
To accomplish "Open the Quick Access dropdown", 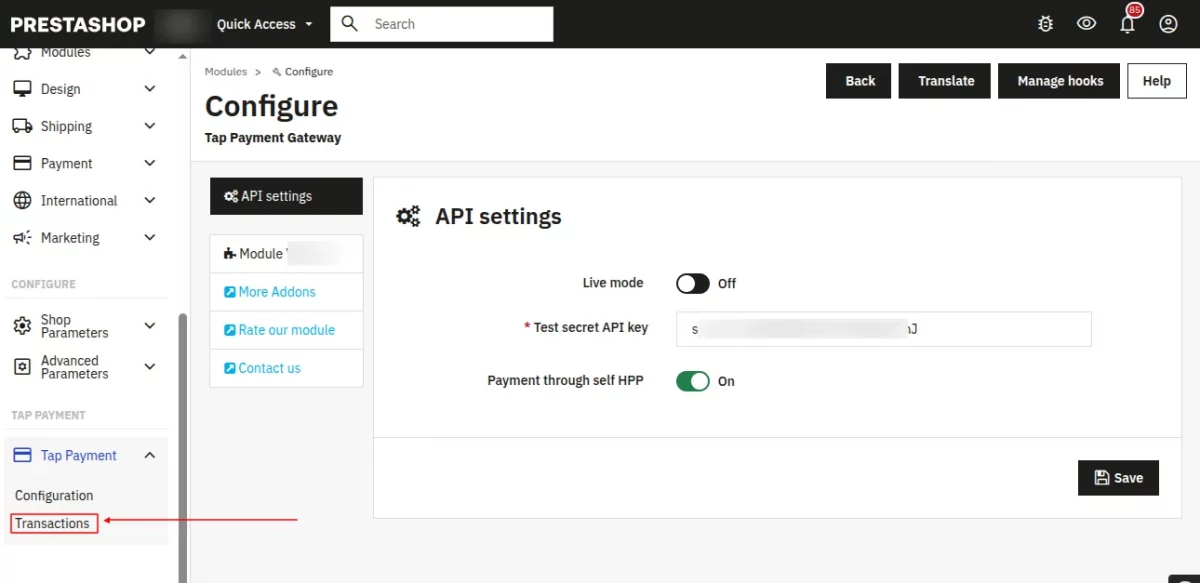I will click(x=264, y=24).
